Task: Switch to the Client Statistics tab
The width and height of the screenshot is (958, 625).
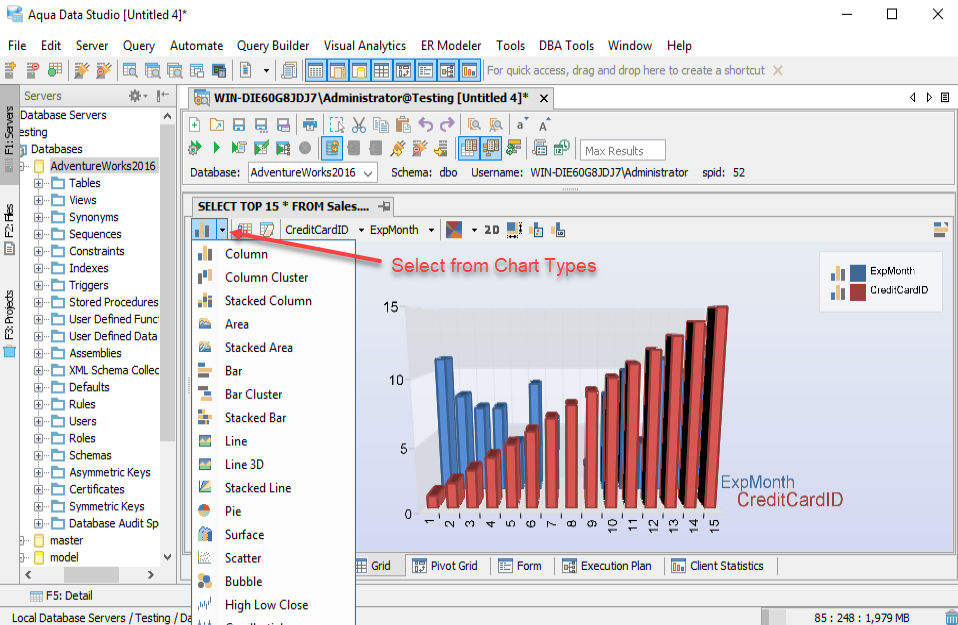Action: click(718, 566)
